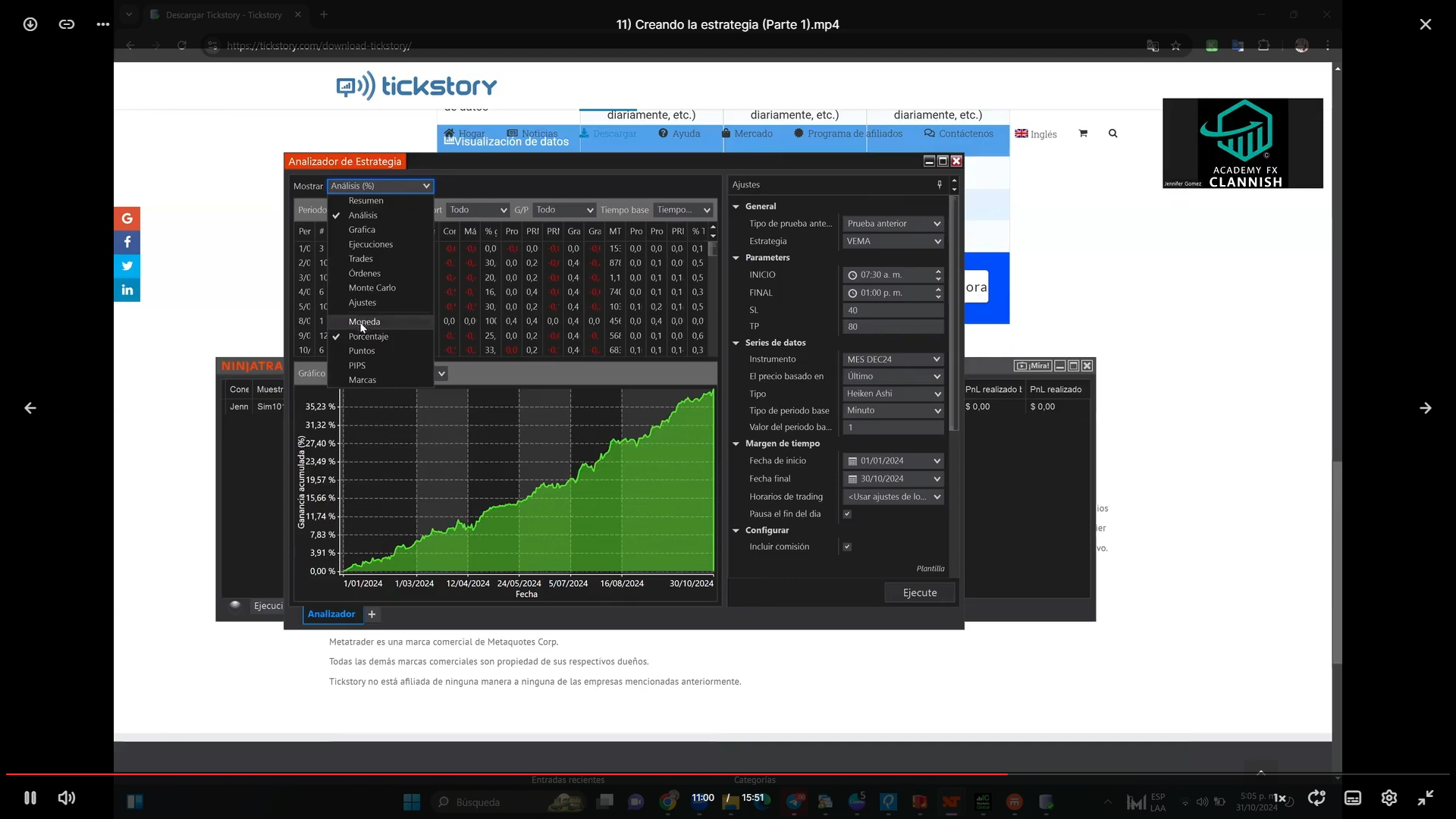
Task: Click the Ejecute button
Action: (x=920, y=593)
